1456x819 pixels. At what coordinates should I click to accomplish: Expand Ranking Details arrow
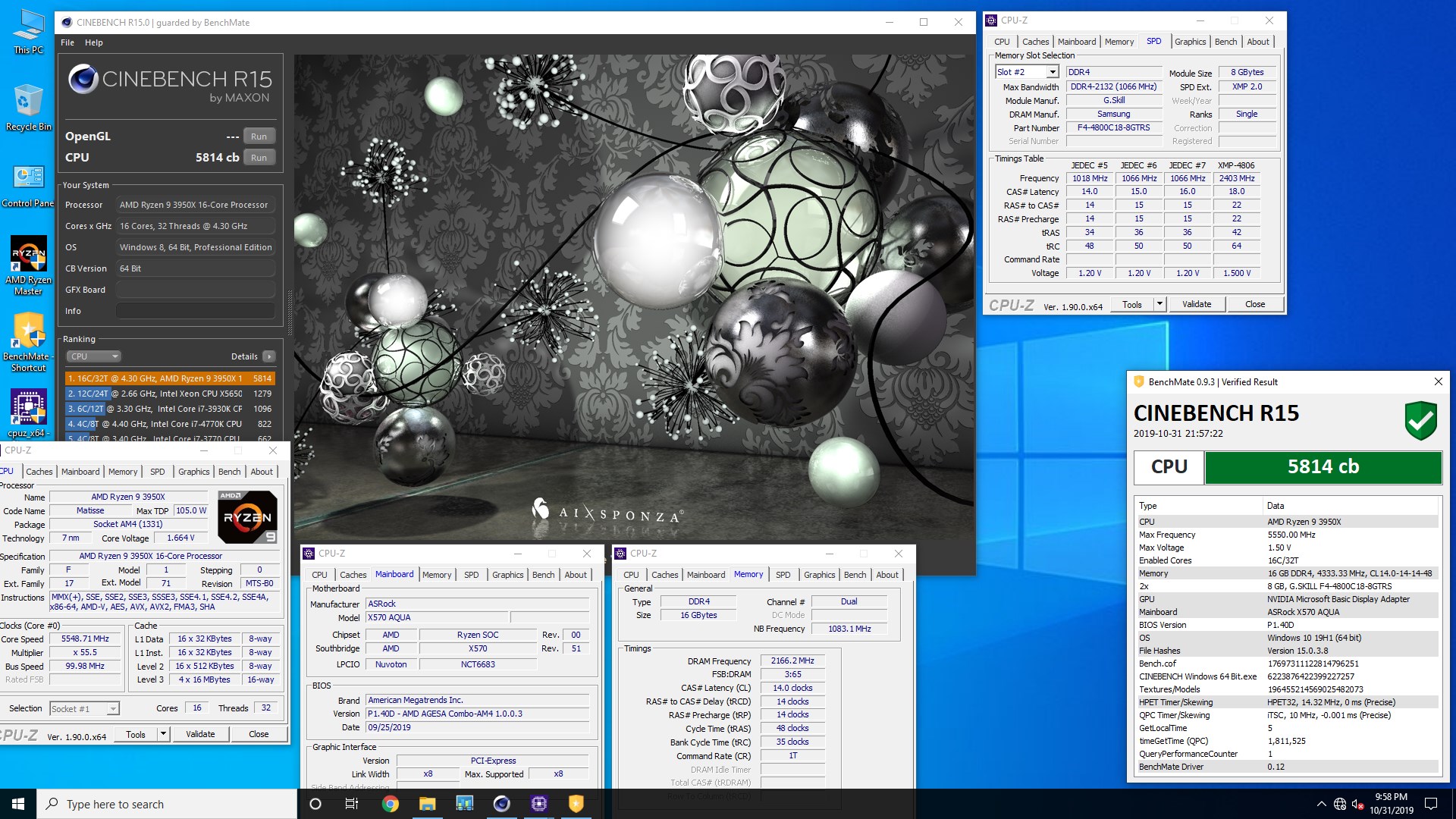(x=269, y=356)
